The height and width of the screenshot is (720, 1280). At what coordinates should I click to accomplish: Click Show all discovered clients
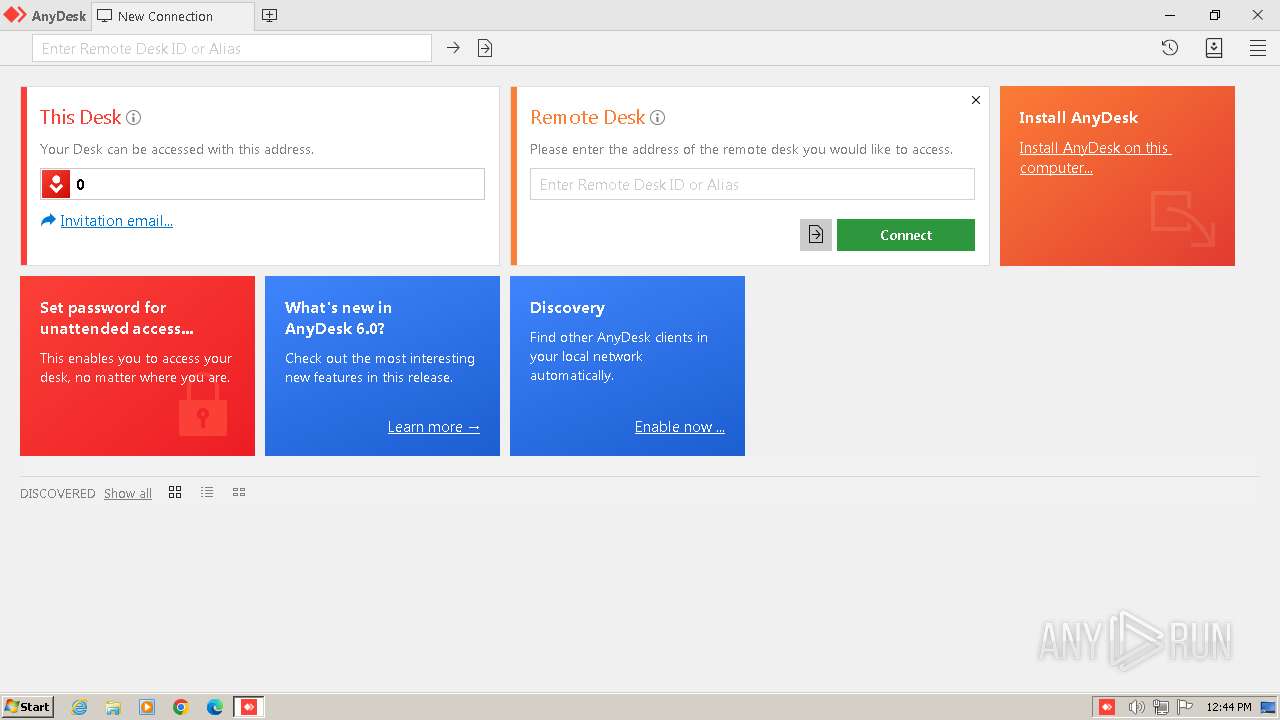[128, 493]
